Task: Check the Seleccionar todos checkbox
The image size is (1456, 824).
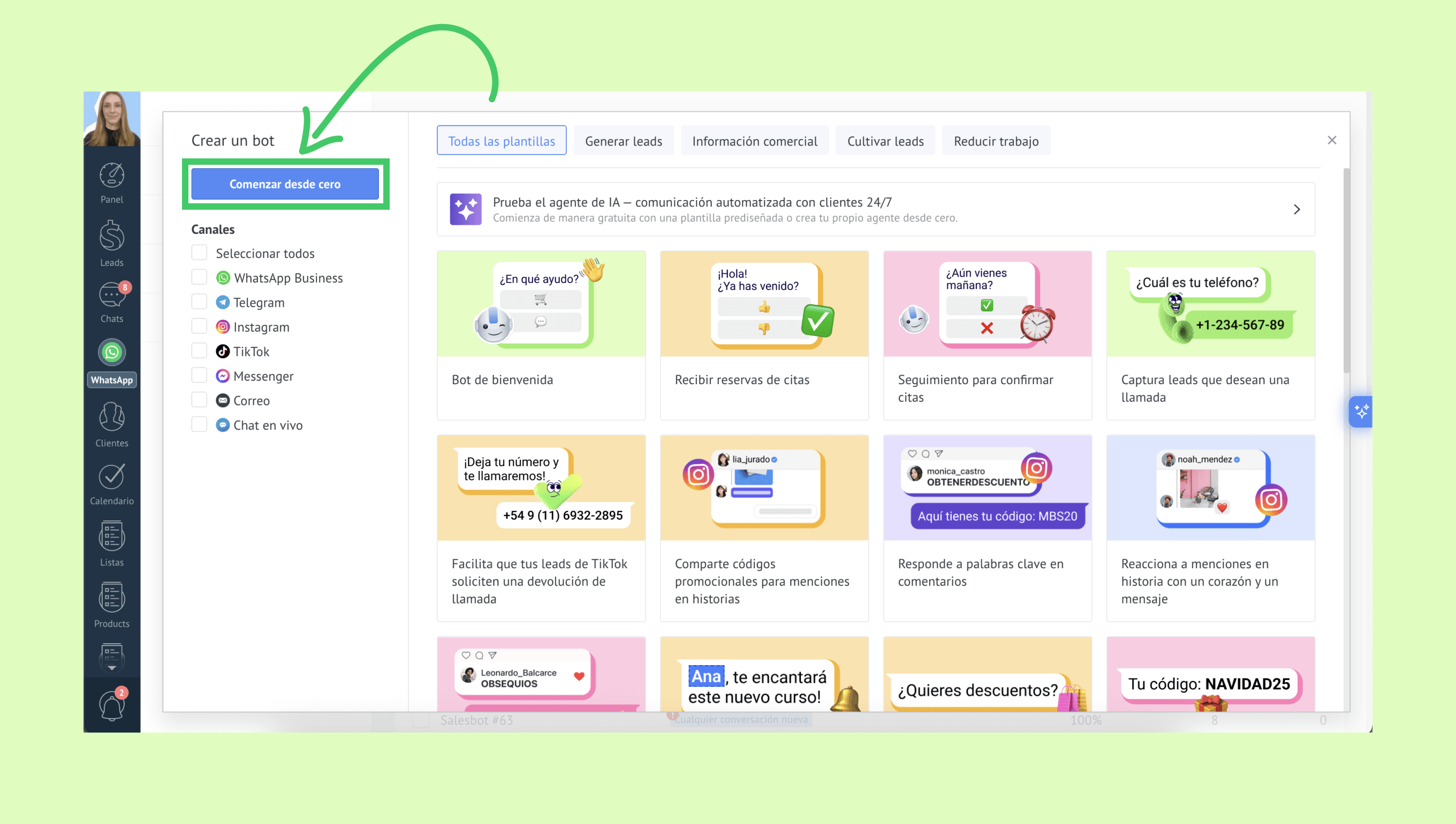Action: pyautogui.click(x=199, y=253)
